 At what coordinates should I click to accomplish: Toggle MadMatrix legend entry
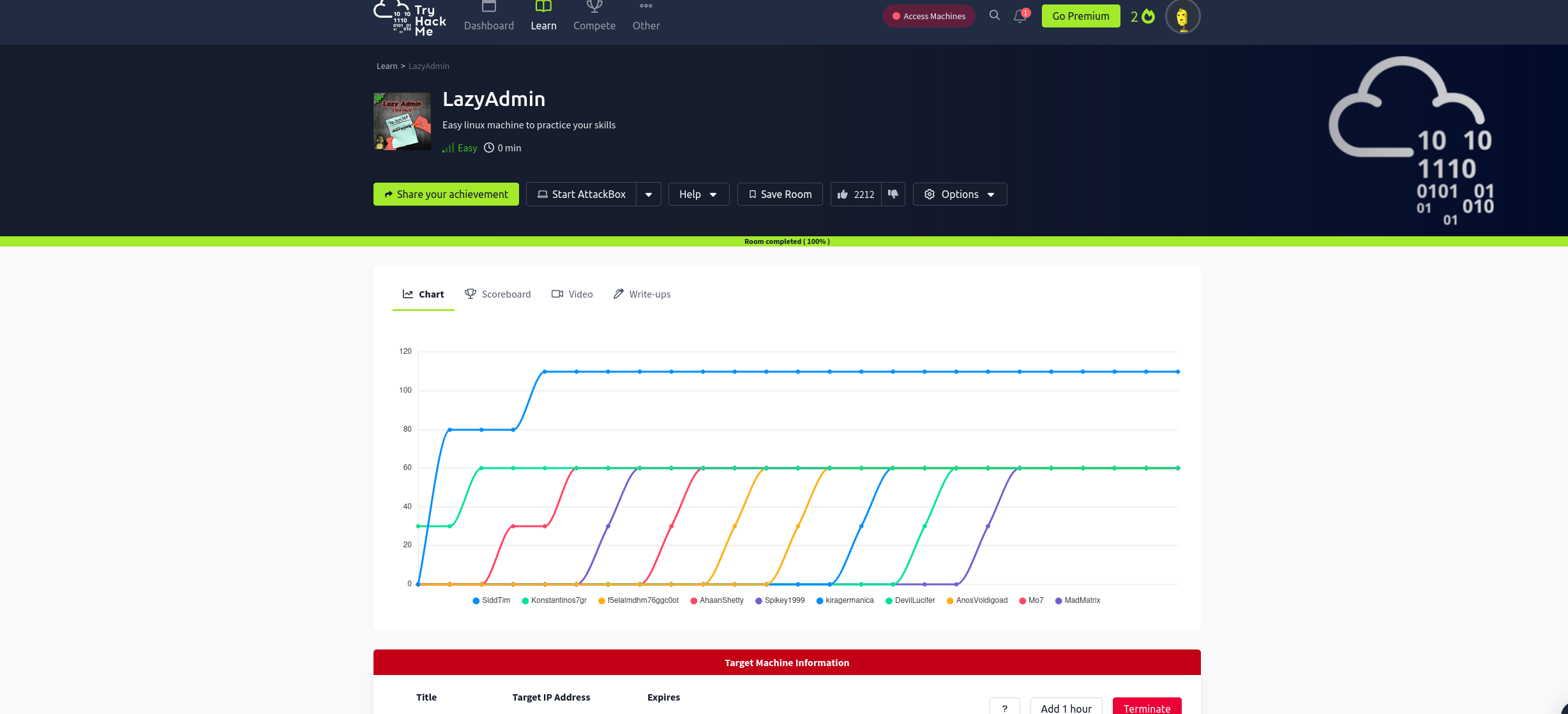tap(1078, 600)
